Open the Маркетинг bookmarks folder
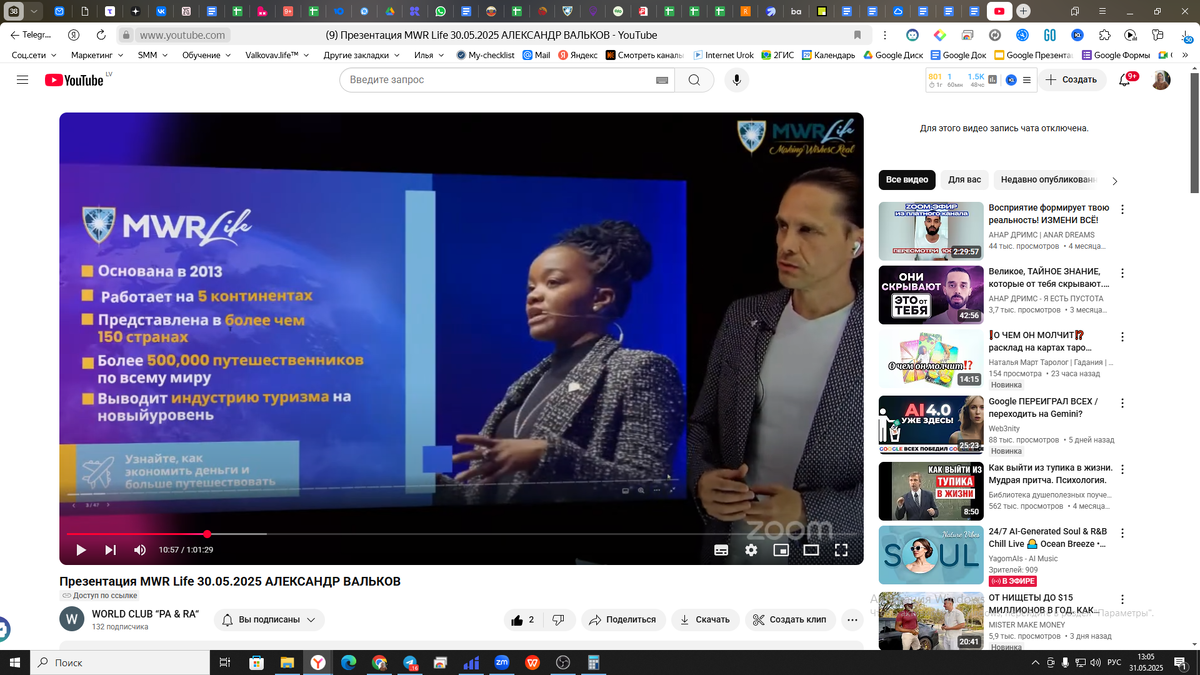 (96, 55)
